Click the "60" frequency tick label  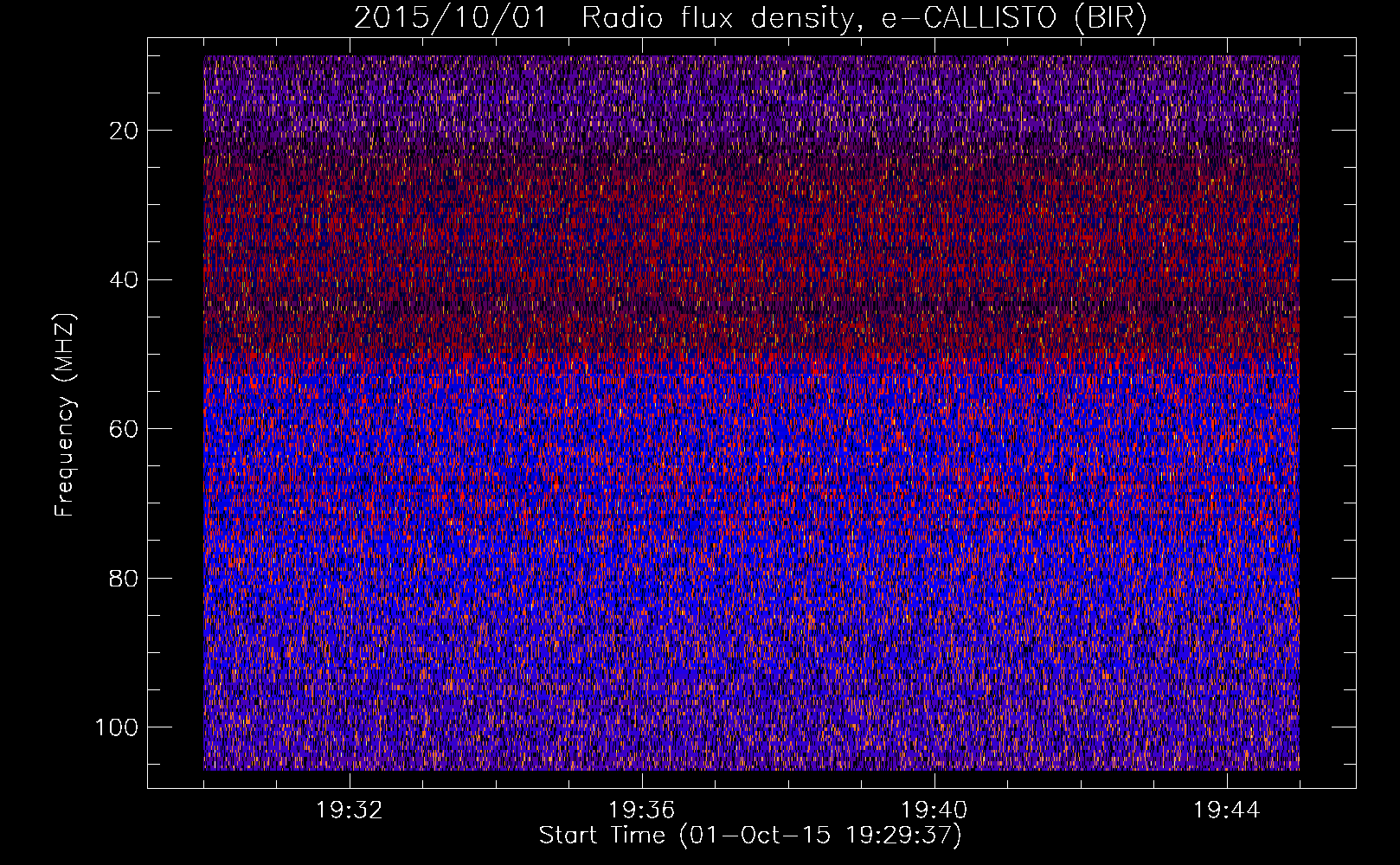[x=125, y=429]
